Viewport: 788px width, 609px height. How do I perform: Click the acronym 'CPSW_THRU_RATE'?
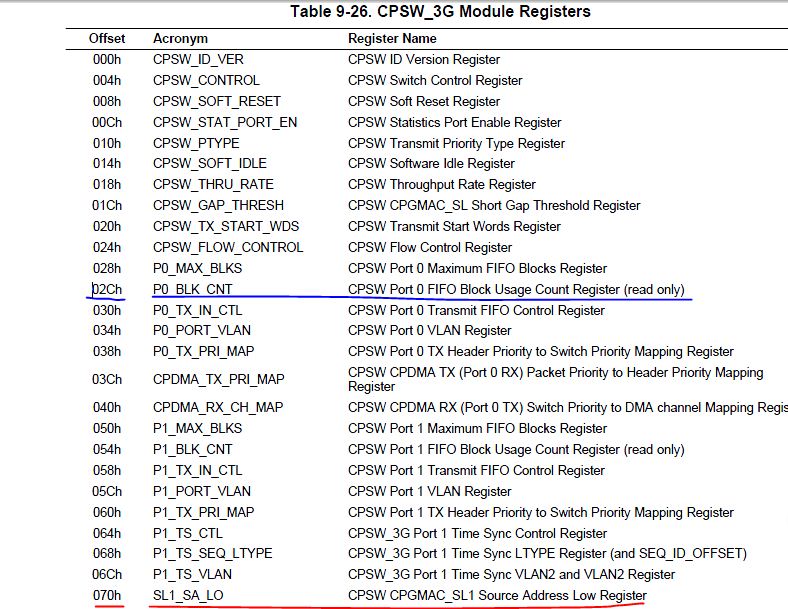[x=213, y=185]
